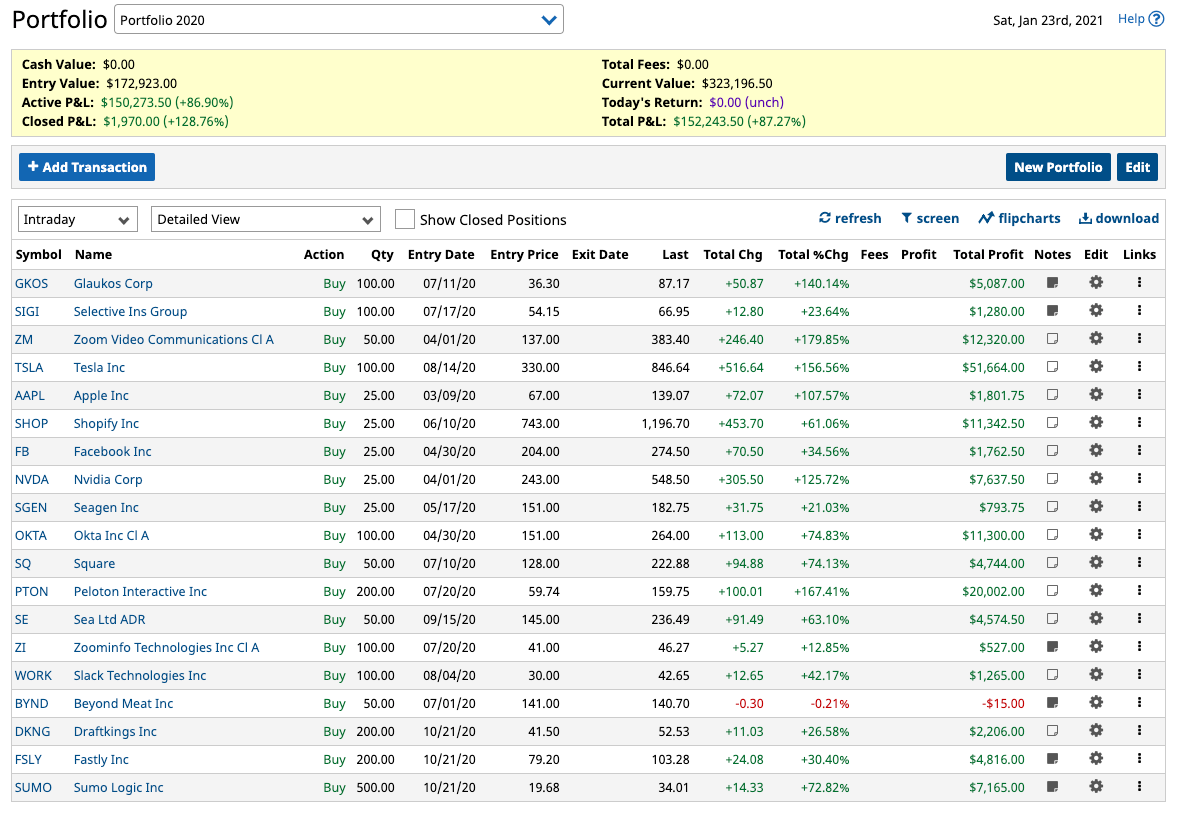The height and width of the screenshot is (816, 1193).
Task: Sort table by Total Profit column header
Action: pyautogui.click(x=988, y=254)
